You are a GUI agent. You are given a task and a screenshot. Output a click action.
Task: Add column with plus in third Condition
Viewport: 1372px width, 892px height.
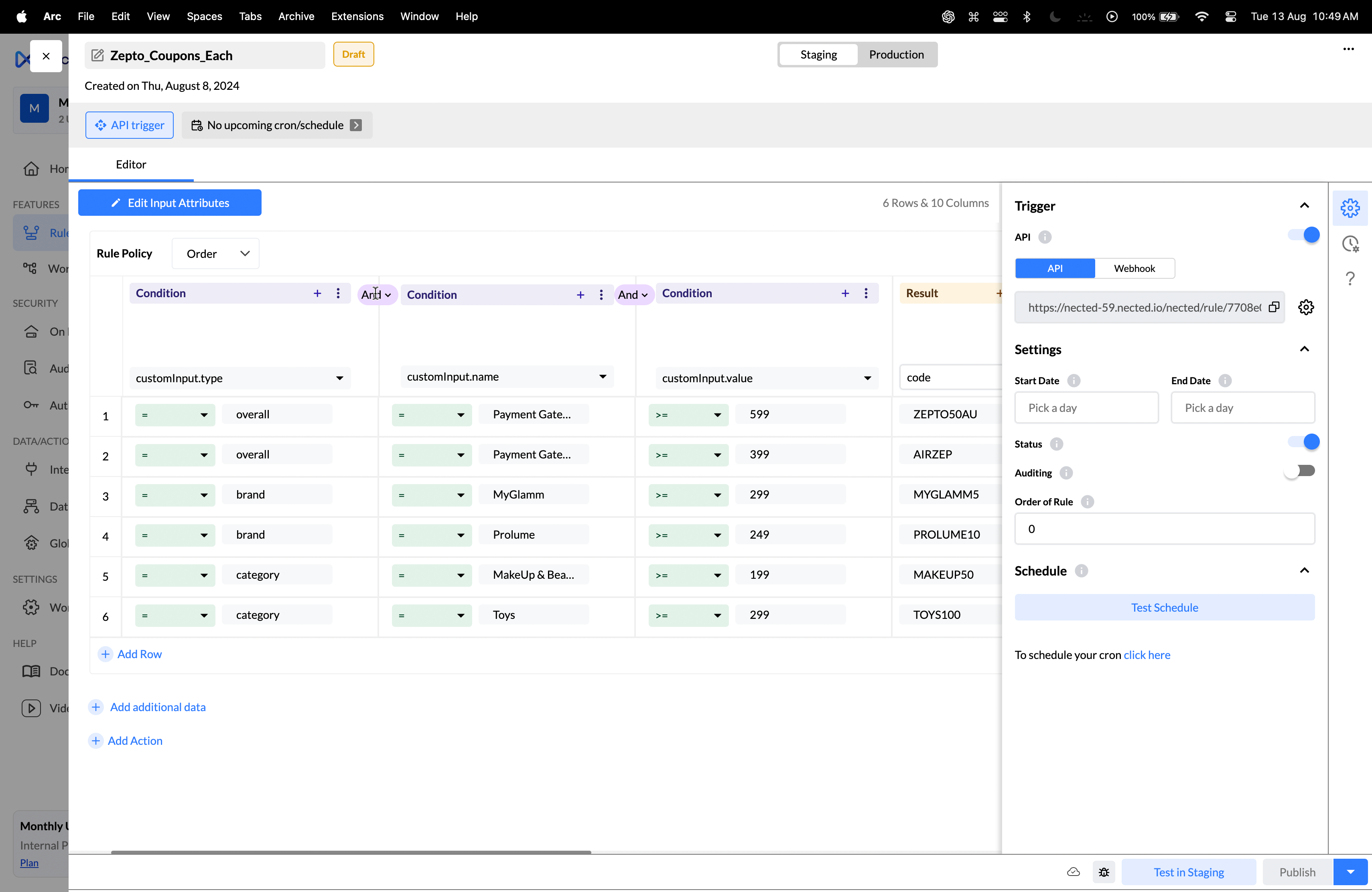845,293
